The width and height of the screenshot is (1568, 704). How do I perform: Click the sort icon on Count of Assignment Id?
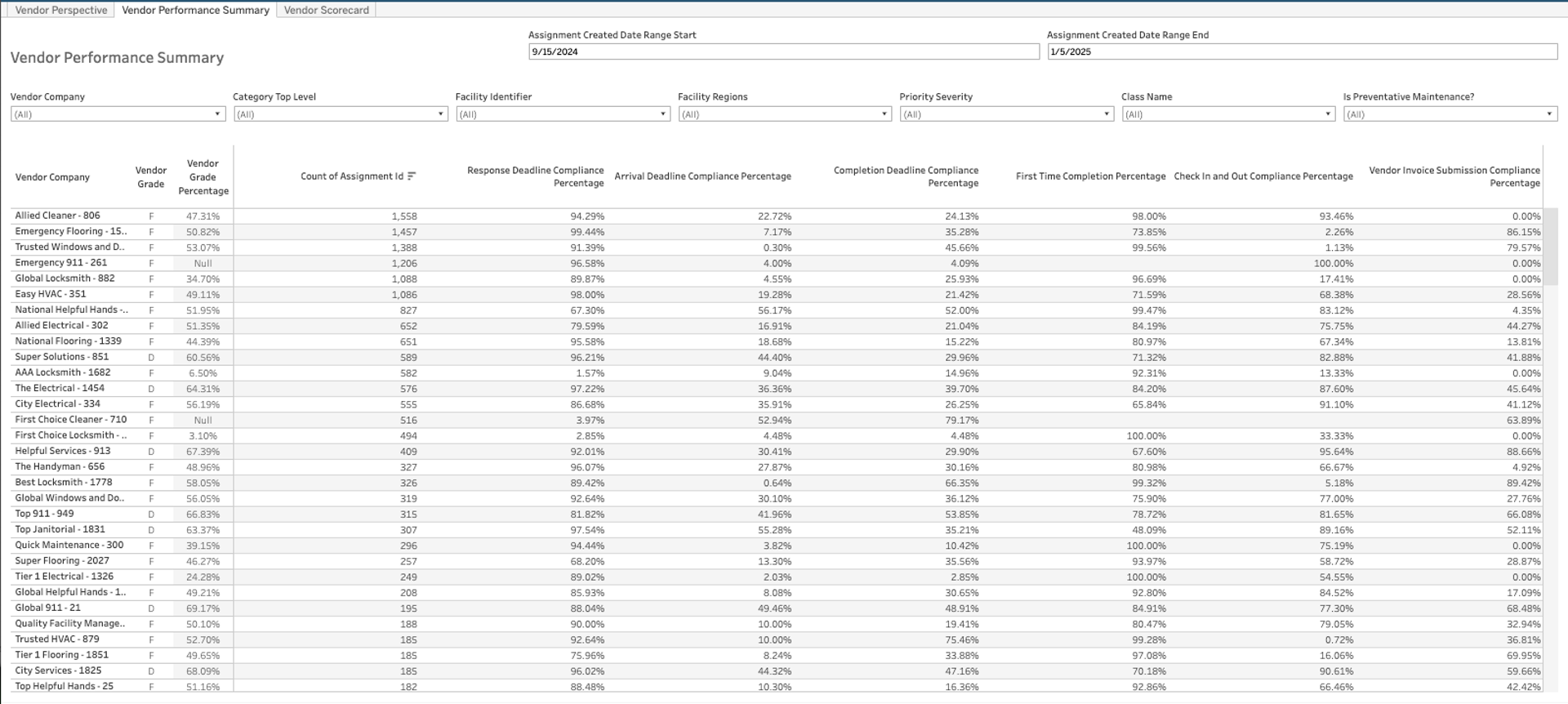[412, 176]
